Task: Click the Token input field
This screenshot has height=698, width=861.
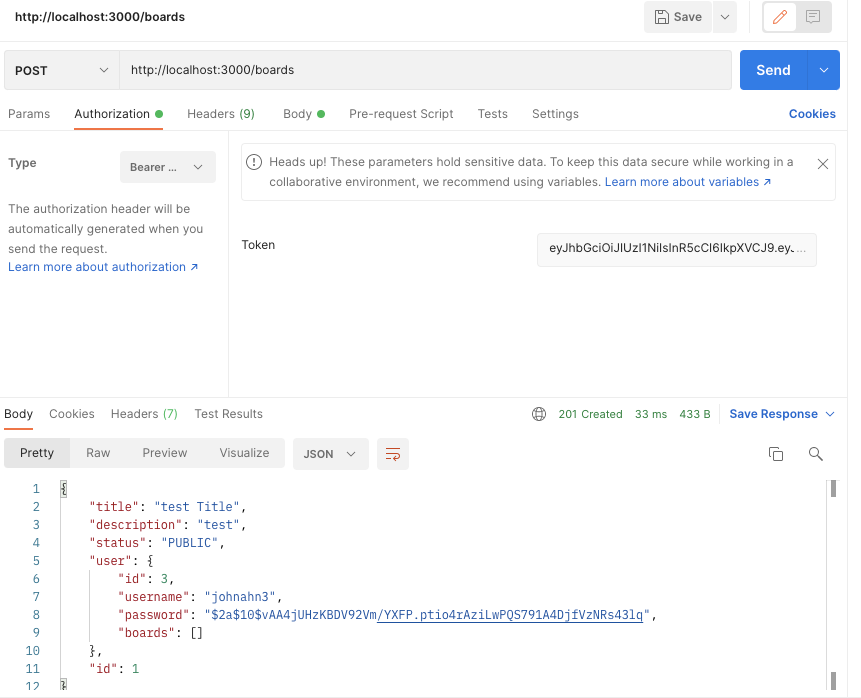Action: coord(676,250)
